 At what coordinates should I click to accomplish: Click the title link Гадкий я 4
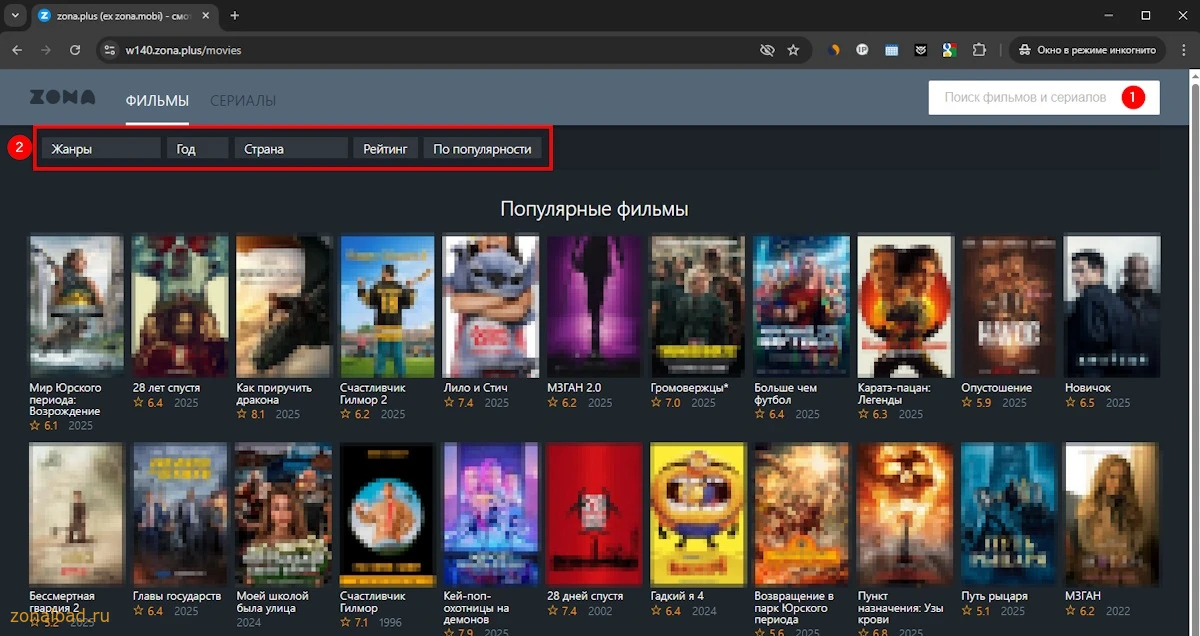[x=678, y=596]
